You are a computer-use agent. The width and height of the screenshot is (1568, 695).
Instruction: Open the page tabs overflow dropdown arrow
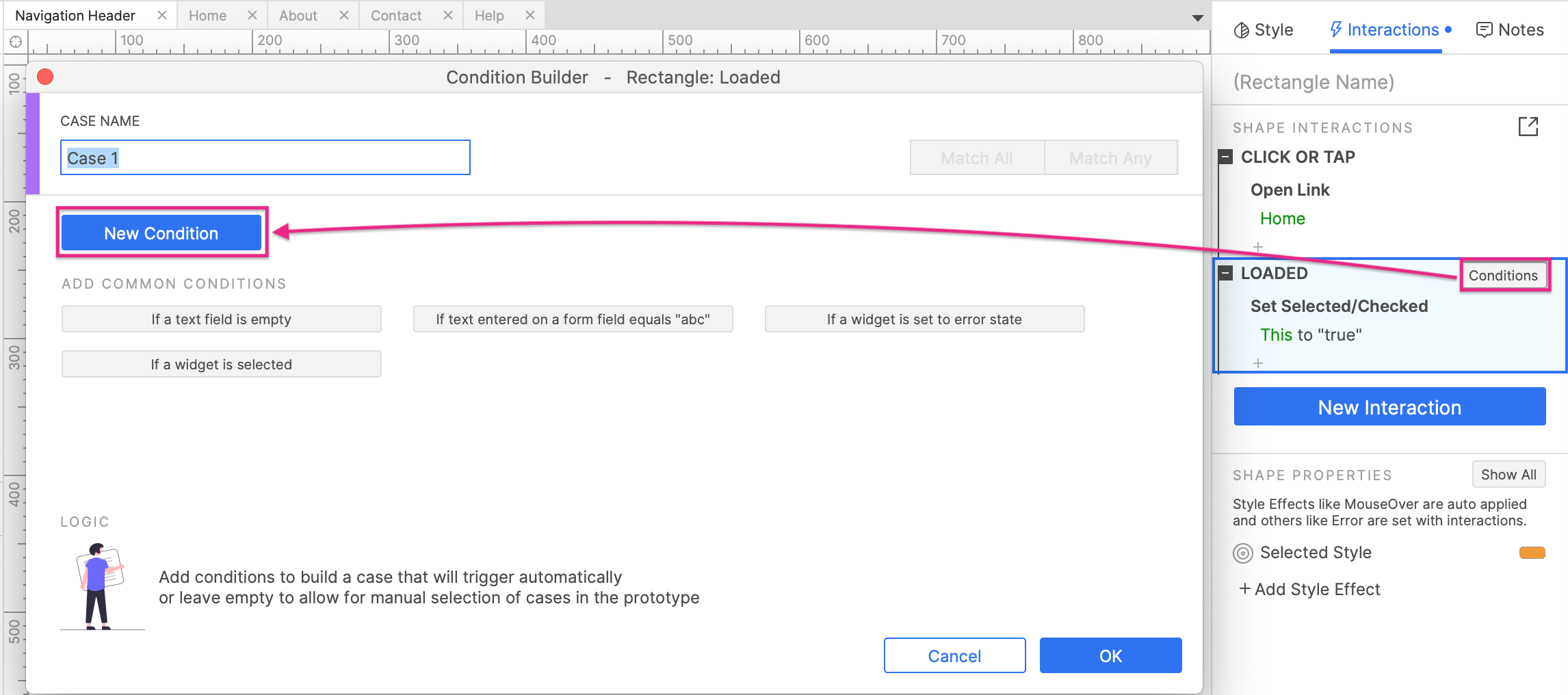1197,18
